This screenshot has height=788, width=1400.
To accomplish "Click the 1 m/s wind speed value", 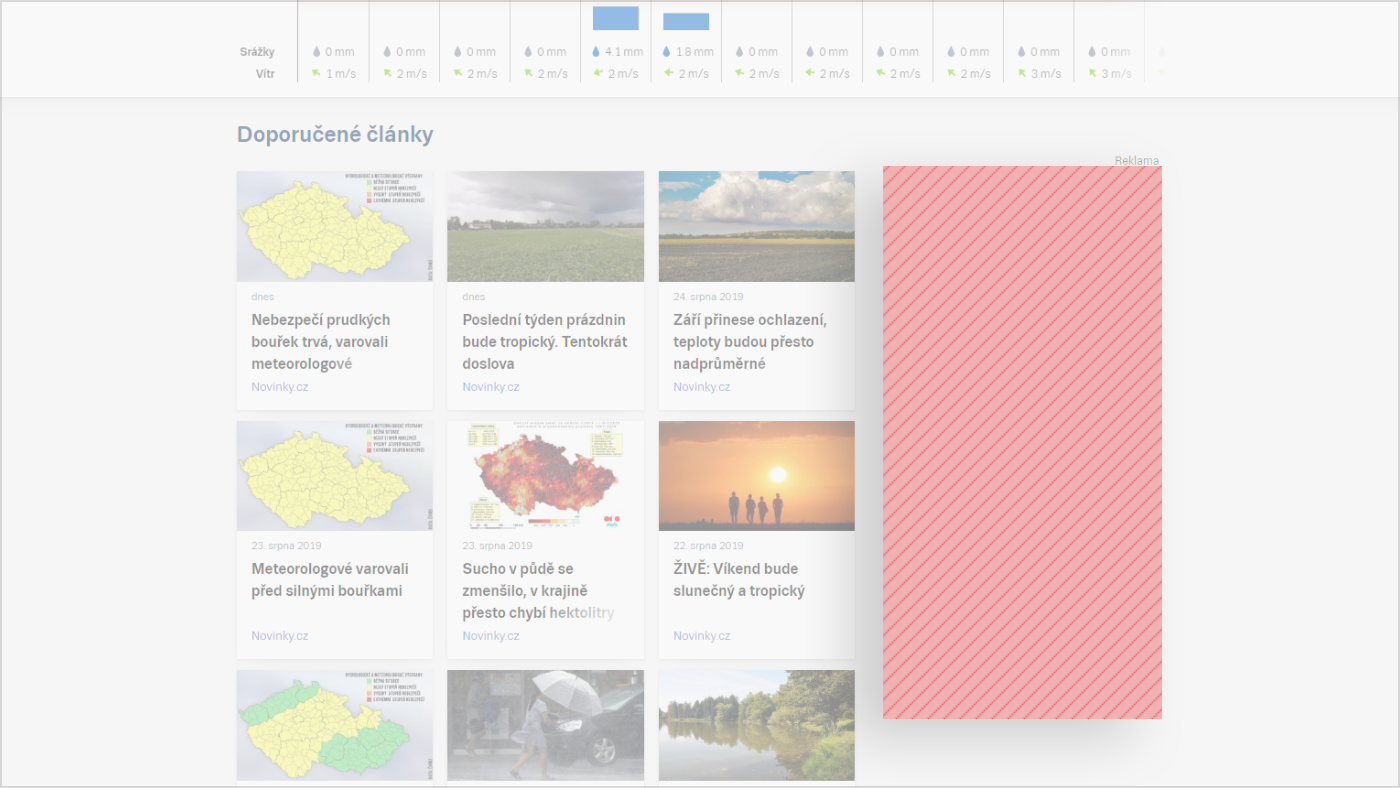I will (341, 74).
